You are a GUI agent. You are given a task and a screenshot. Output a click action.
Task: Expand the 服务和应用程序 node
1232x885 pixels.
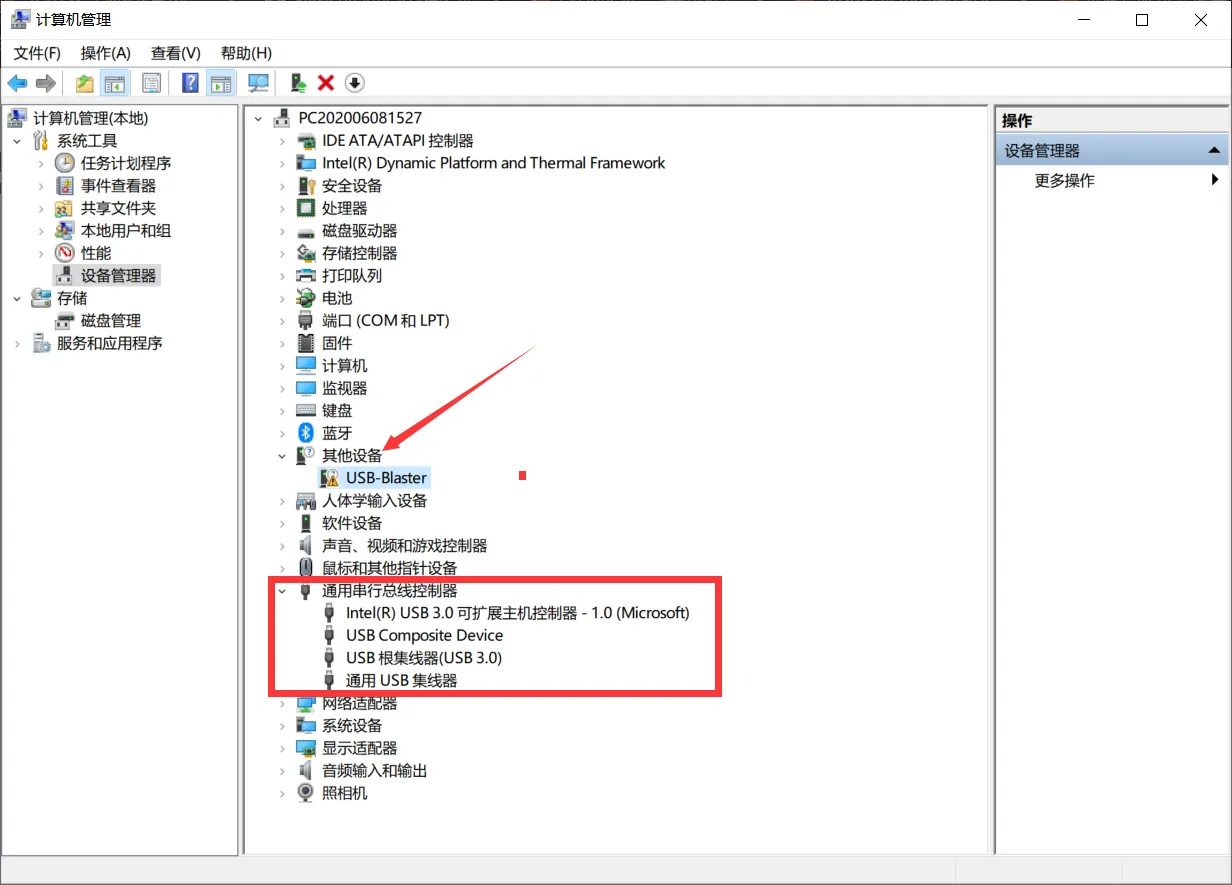tap(17, 343)
